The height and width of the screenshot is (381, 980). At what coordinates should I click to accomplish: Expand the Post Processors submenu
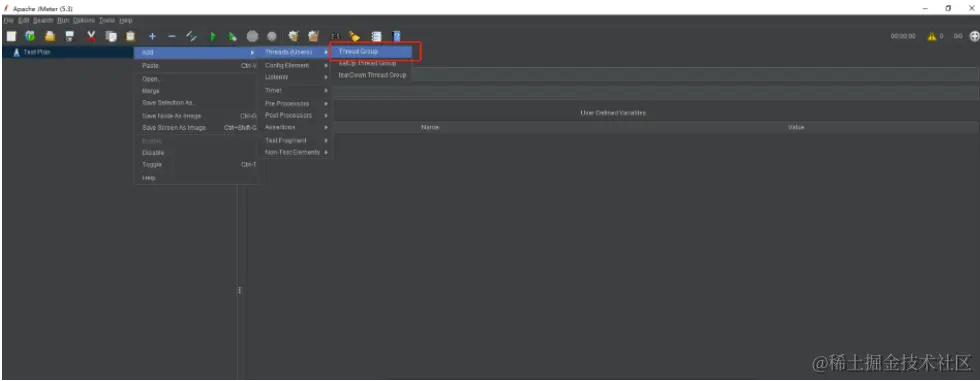296,116
